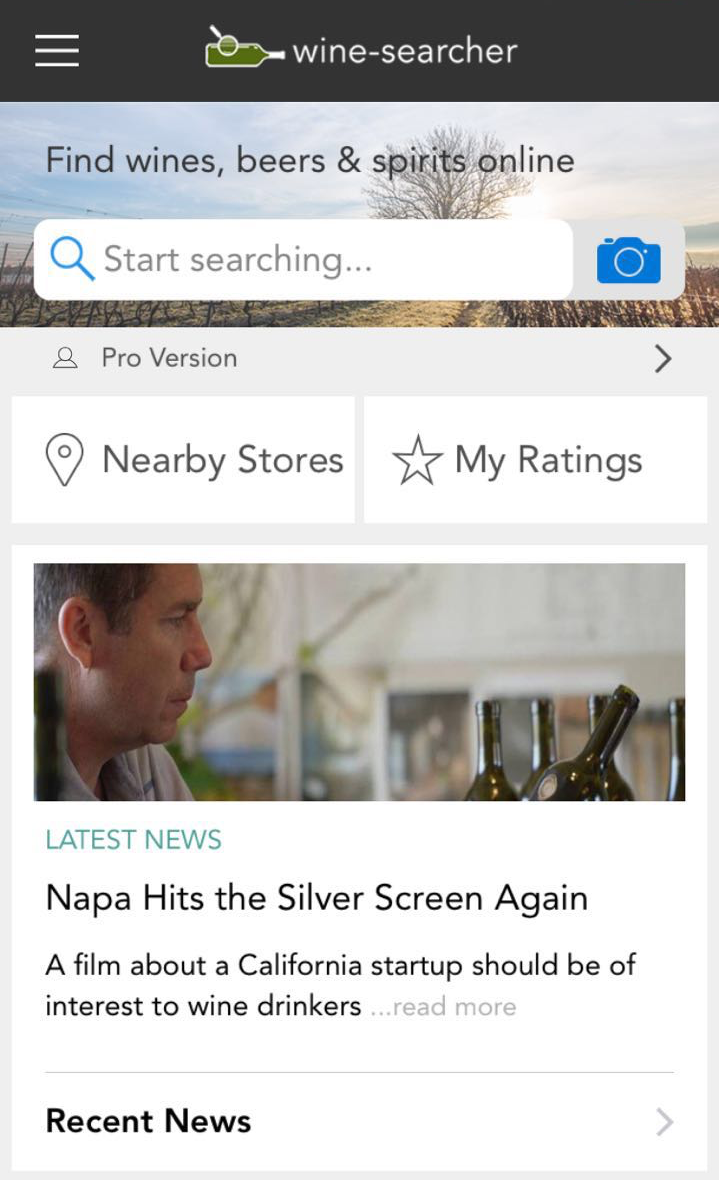Tap the 'Find wines, beers & spirits online' heading
Viewport: 719px width, 1180px height.
(310, 161)
